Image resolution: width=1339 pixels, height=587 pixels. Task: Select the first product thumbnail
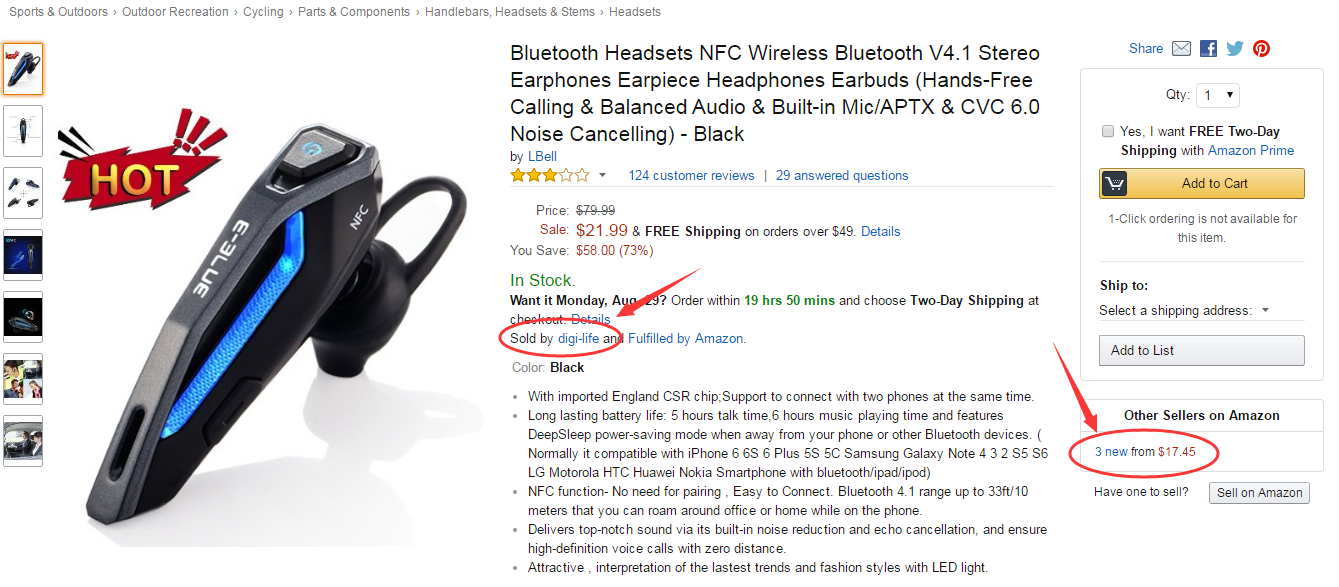click(x=23, y=69)
